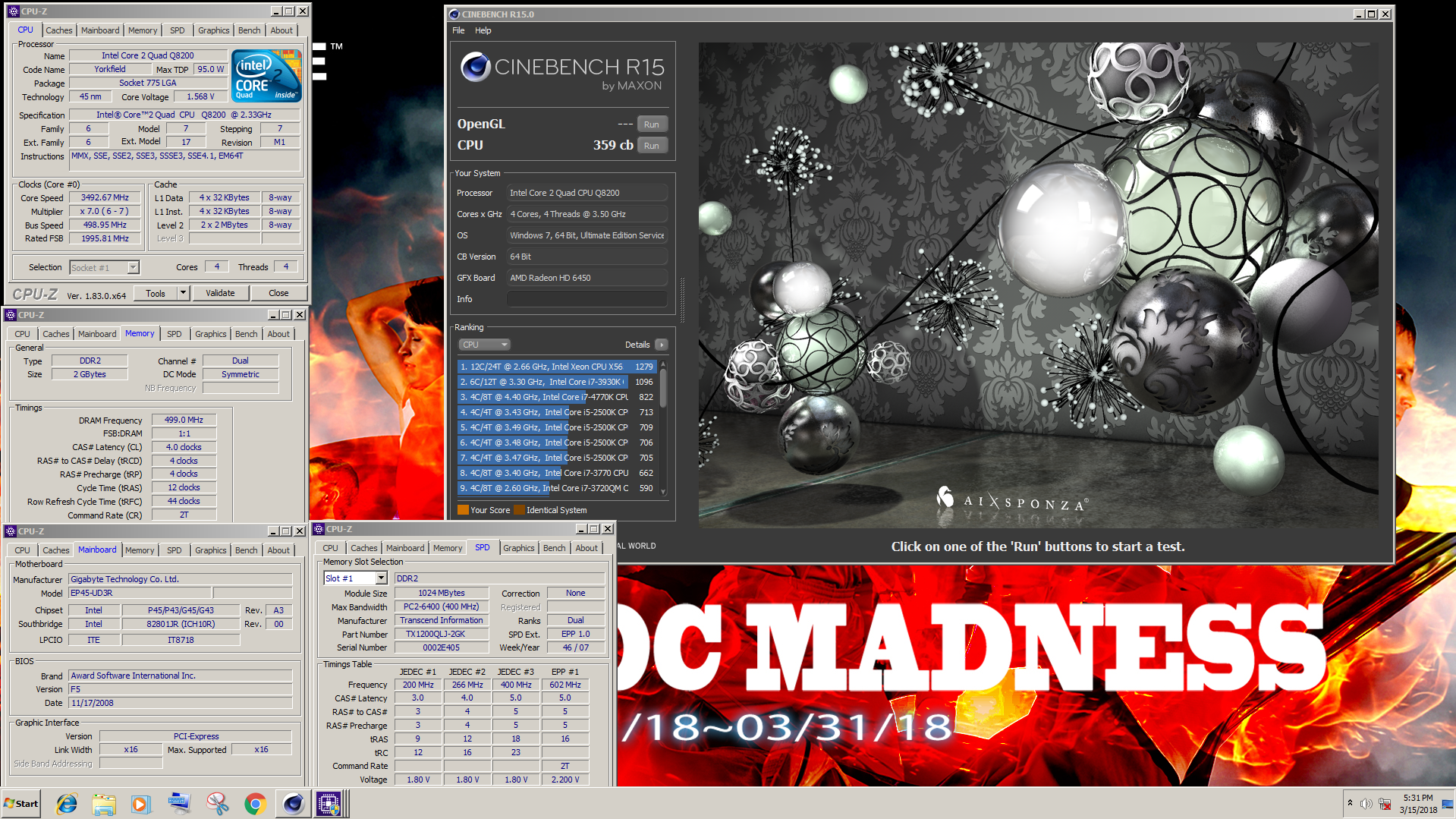Image resolution: width=1456 pixels, height=819 pixels.
Task: Open Graphics tab in top CPU-Z window
Action: pyautogui.click(x=213, y=30)
